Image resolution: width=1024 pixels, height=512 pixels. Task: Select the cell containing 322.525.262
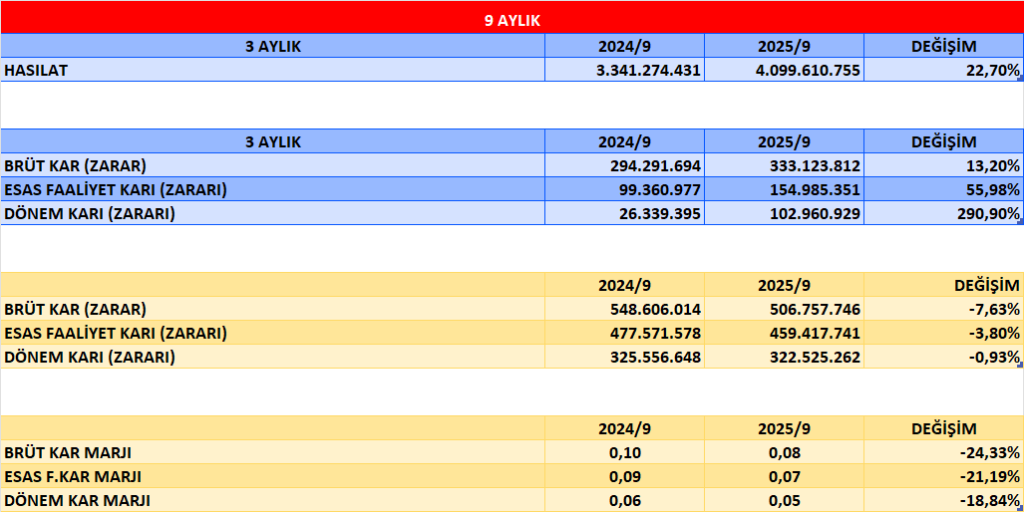pyautogui.click(x=784, y=357)
